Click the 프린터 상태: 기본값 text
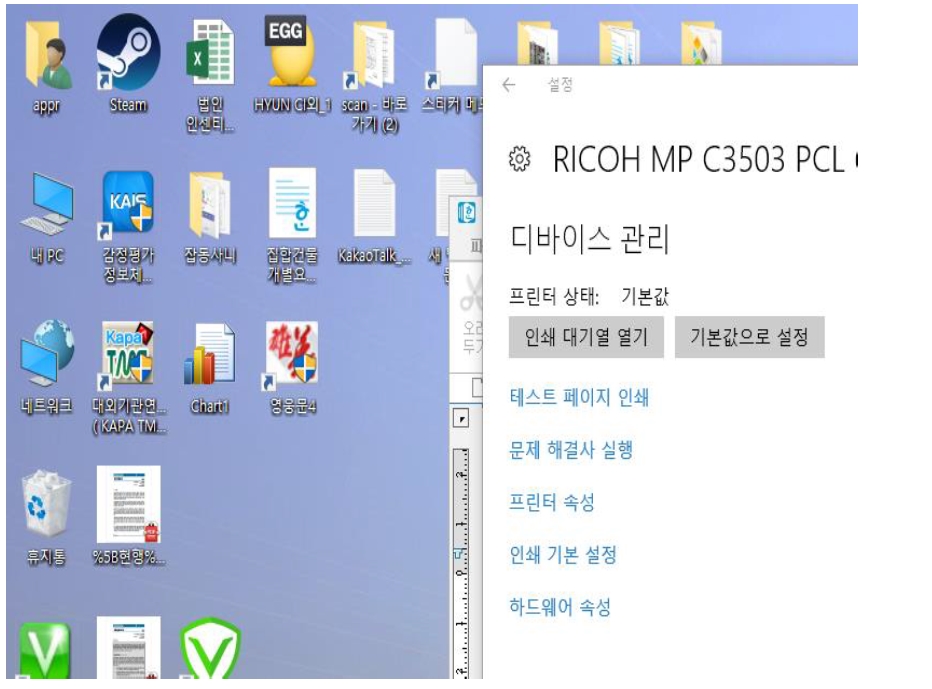932x689 pixels. [589, 296]
